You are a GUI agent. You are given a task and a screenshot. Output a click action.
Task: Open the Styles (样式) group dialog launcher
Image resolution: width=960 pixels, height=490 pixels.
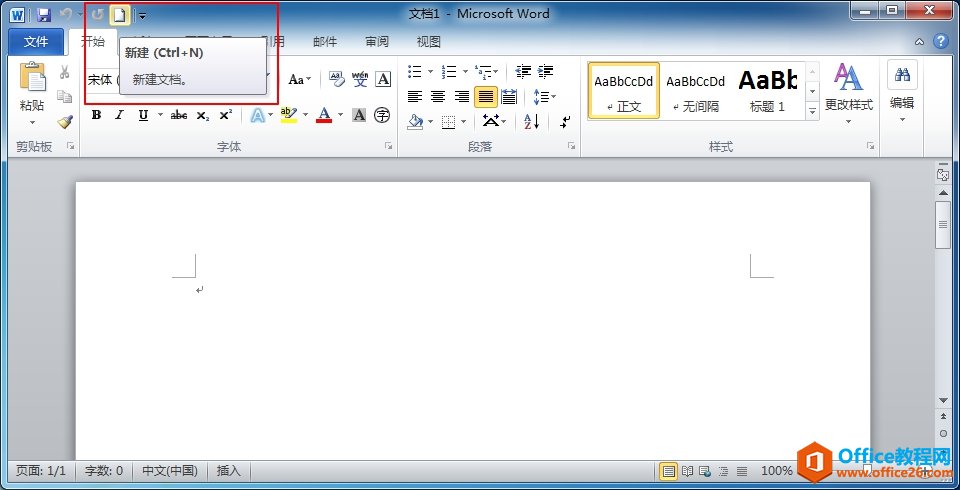click(871, 146)
